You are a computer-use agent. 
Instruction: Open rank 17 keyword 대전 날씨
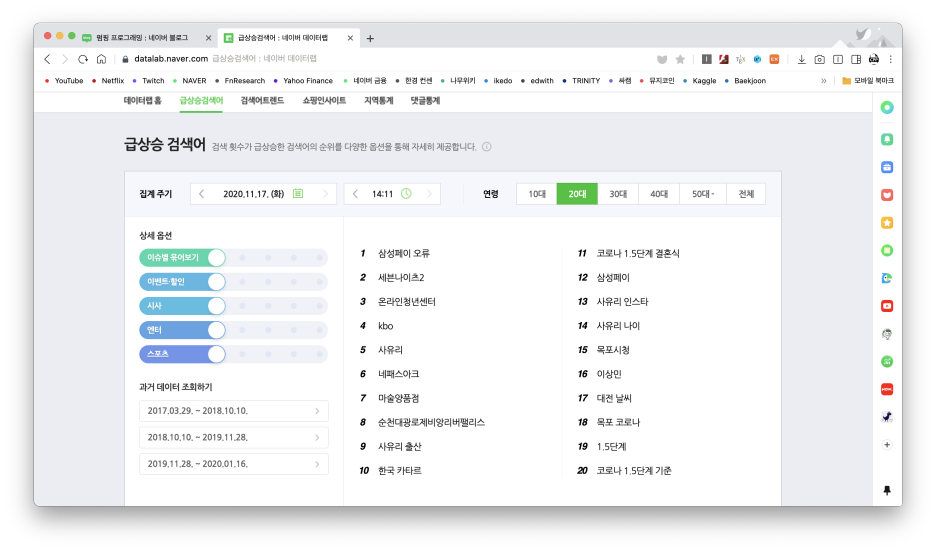point(614,398)
